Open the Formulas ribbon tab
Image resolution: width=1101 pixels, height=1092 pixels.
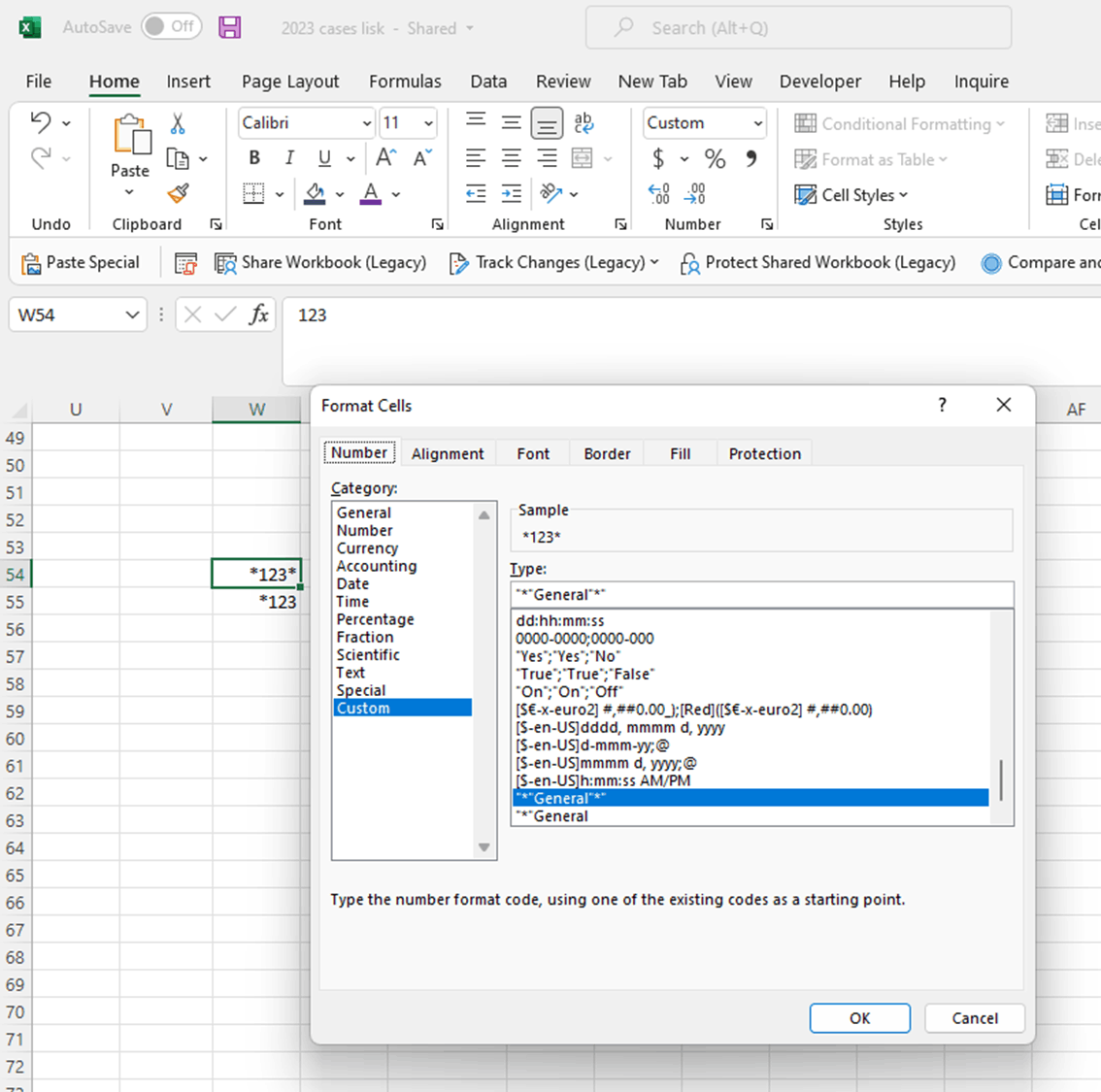point(405,82)
